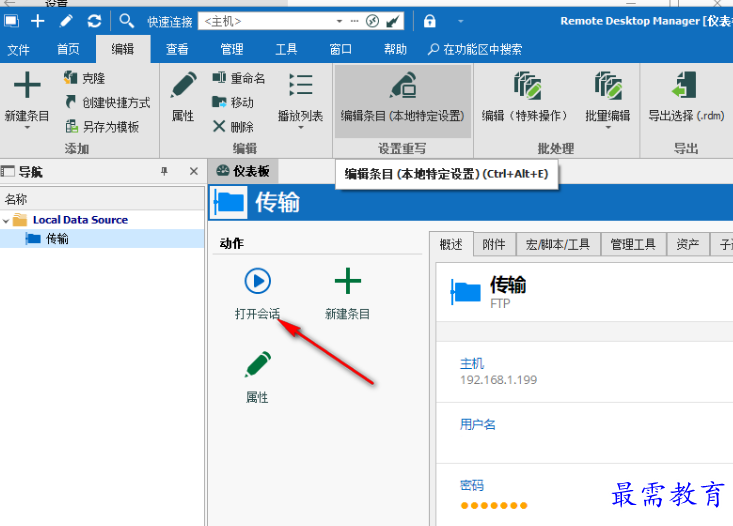Switch to the 编辑 ribbon tab
Screen dimensions: 733x526
(123, 49)
